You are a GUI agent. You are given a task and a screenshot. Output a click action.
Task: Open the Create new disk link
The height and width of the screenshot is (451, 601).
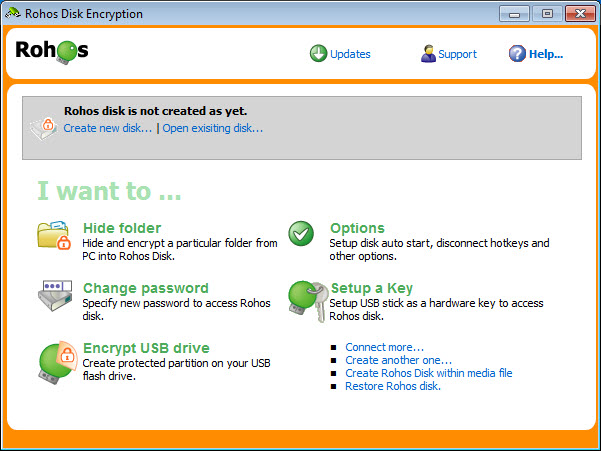tap(107, 128)
